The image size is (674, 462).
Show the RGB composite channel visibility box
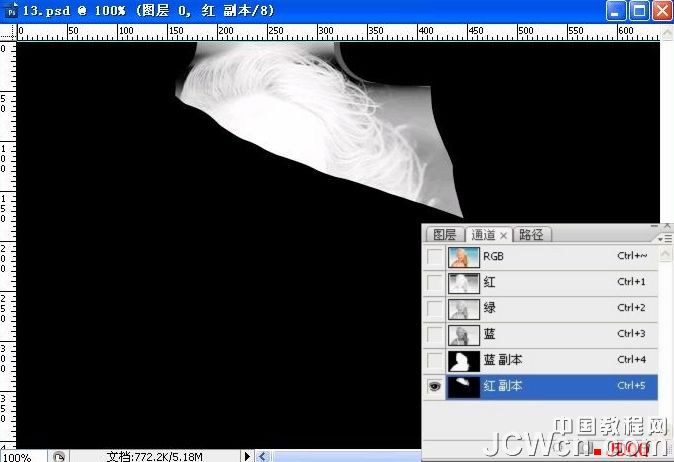click(435, 257)
